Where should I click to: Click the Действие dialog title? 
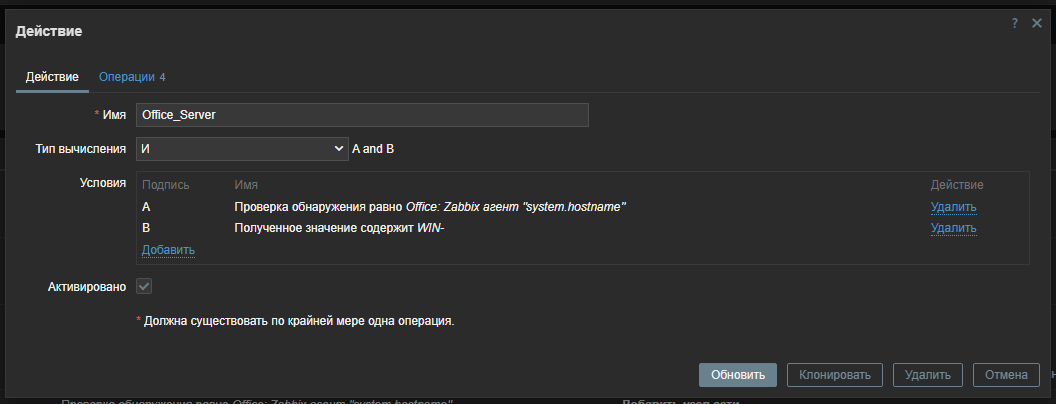[49, 31]
